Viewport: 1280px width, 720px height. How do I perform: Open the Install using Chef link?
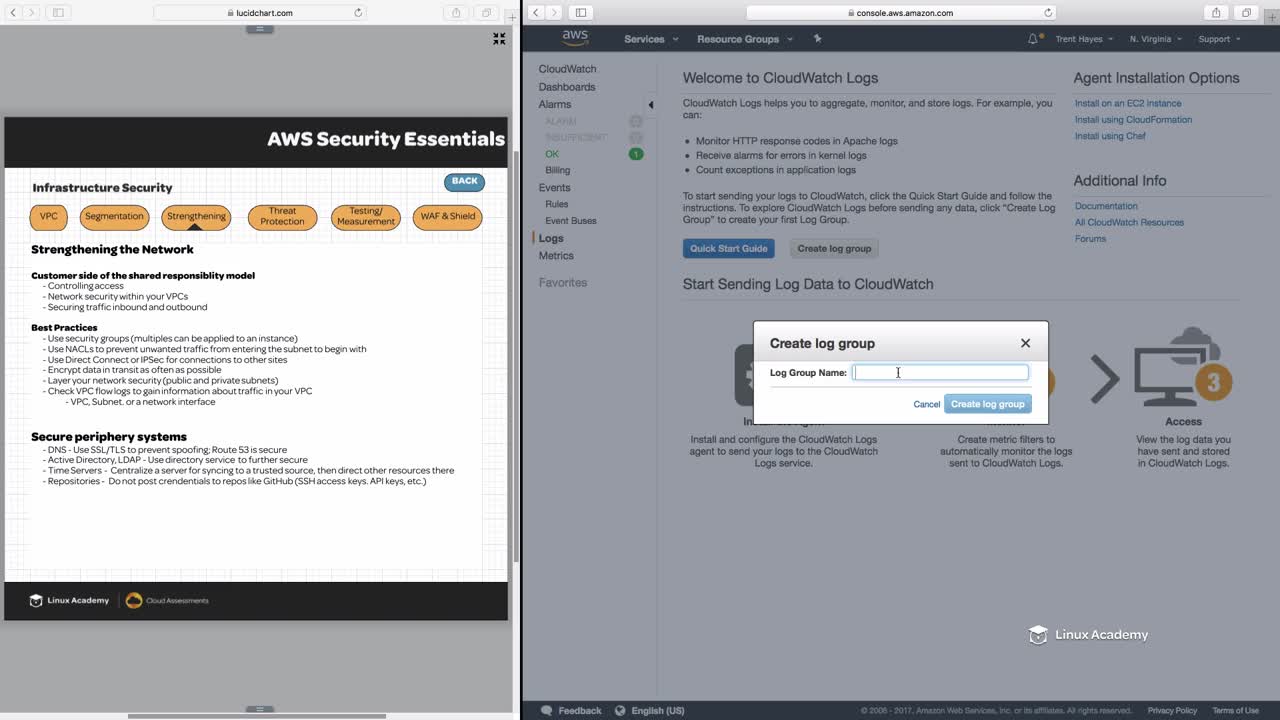pyautogui.click(x=1110, y=136)
